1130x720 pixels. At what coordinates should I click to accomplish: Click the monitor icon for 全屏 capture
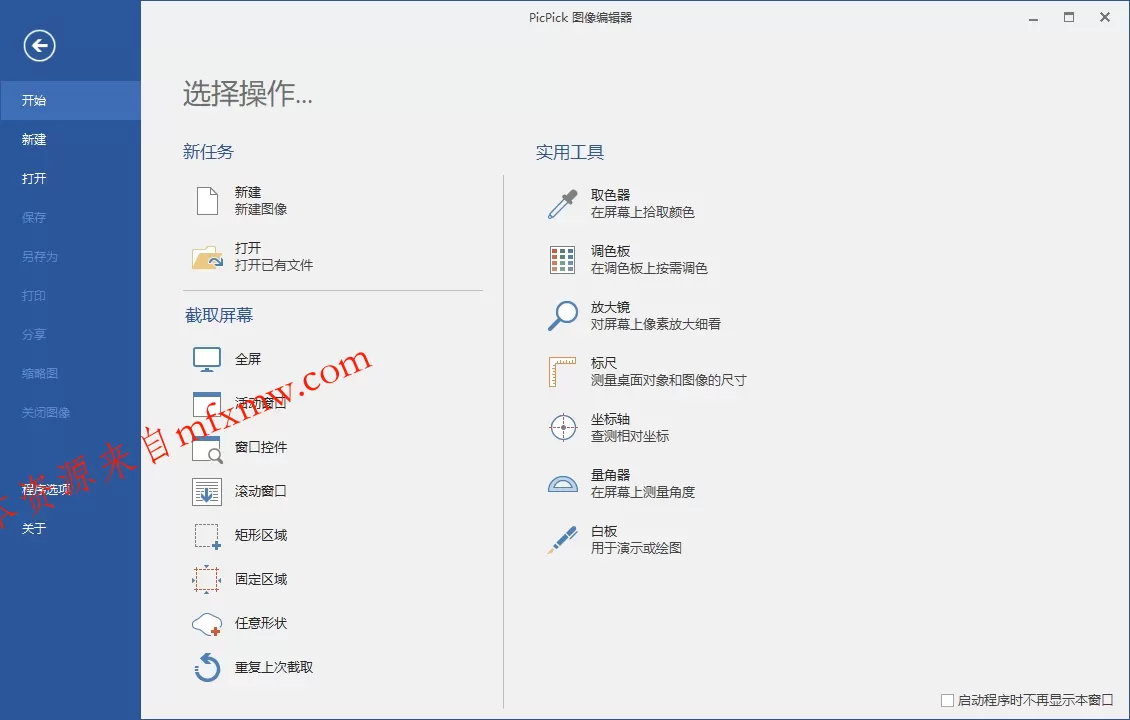(x=207, y=359)
